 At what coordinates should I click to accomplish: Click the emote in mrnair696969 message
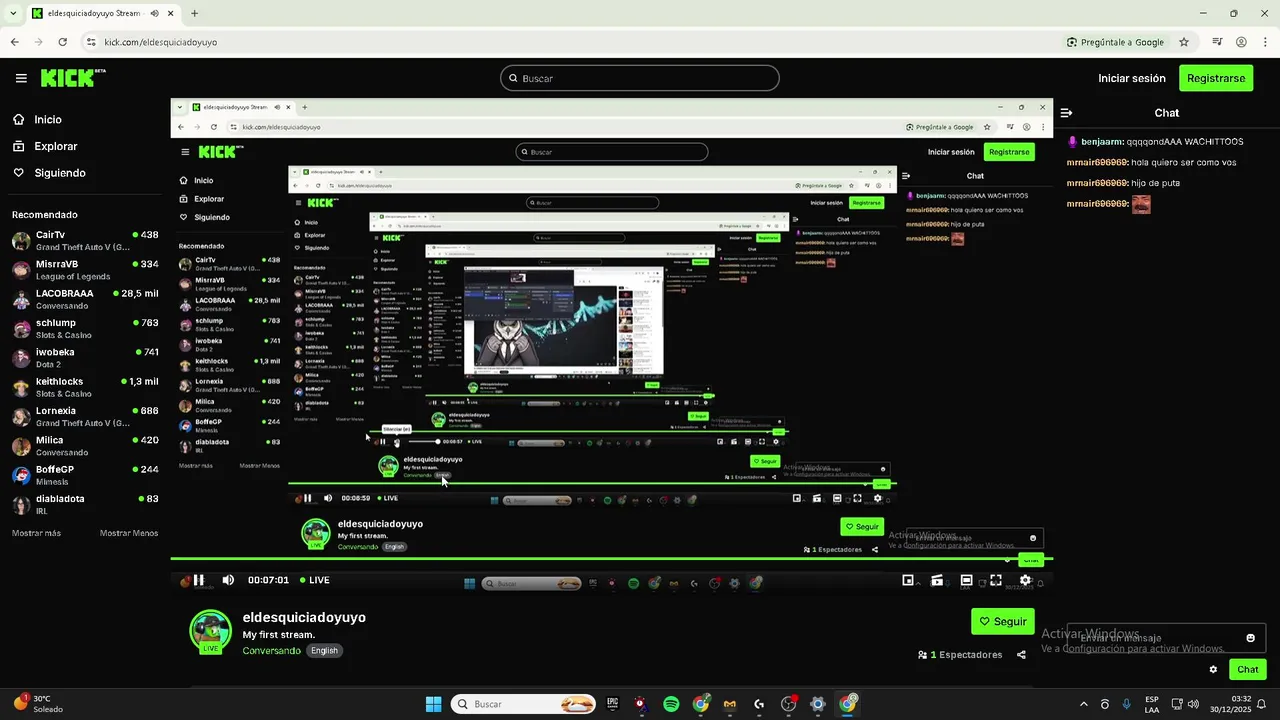click(x=1141, y=204)
